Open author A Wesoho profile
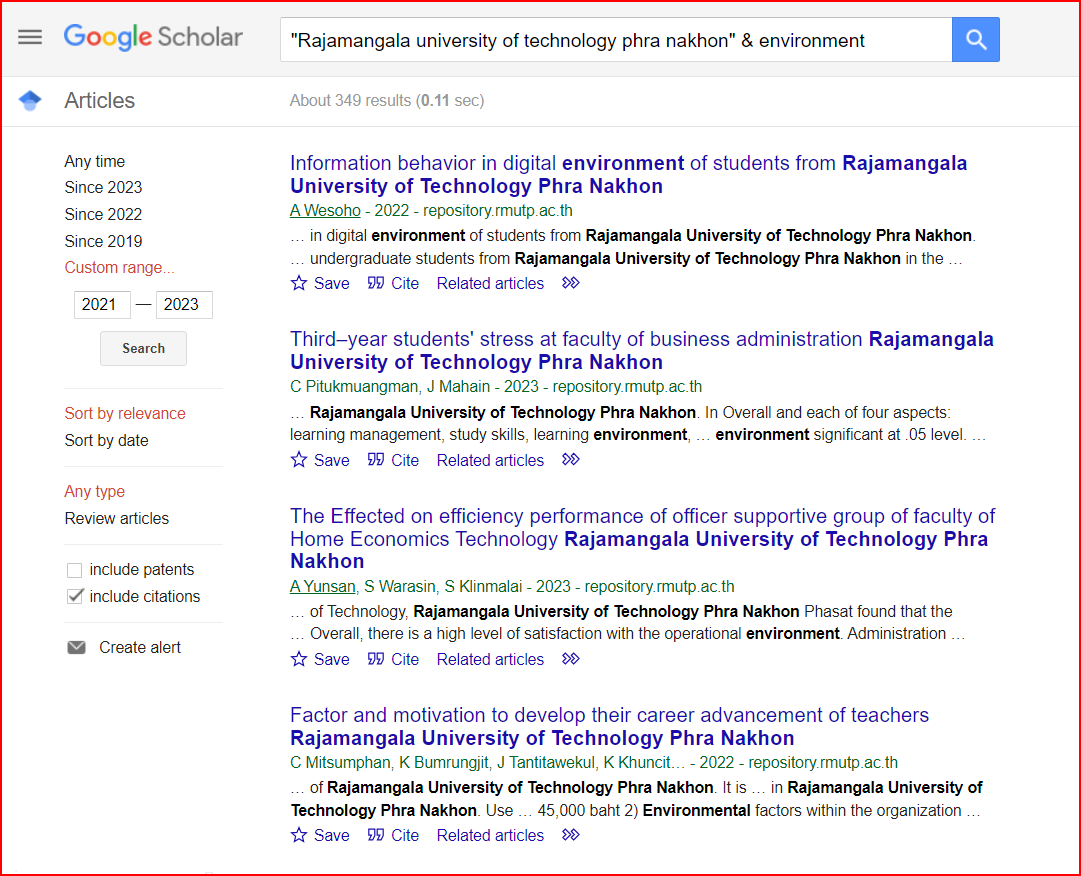1081x876 pixels. click(325, 210)
